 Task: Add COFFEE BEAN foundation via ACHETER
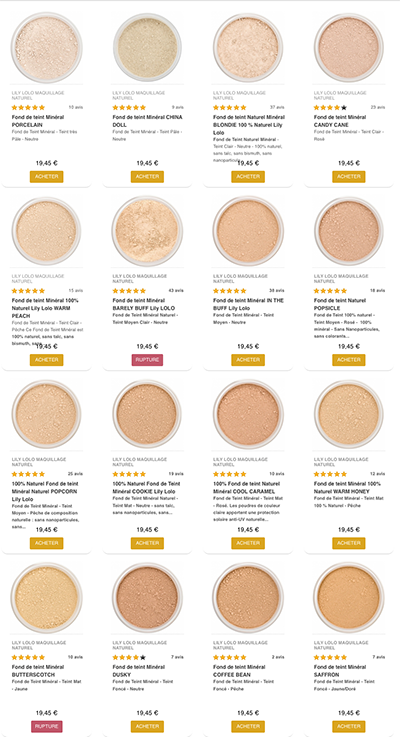[x=248, y=726]
